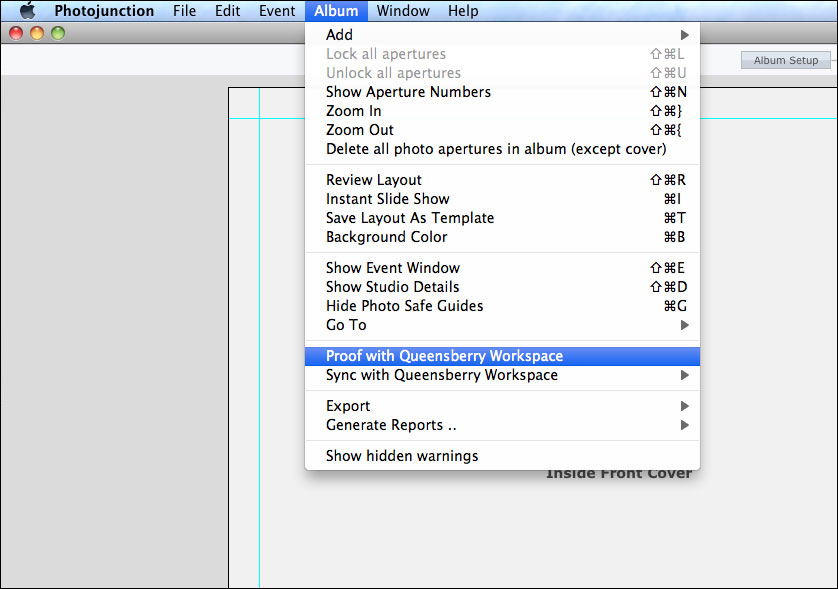
Task: Open the Edit menu
Action: pos(228,11)
